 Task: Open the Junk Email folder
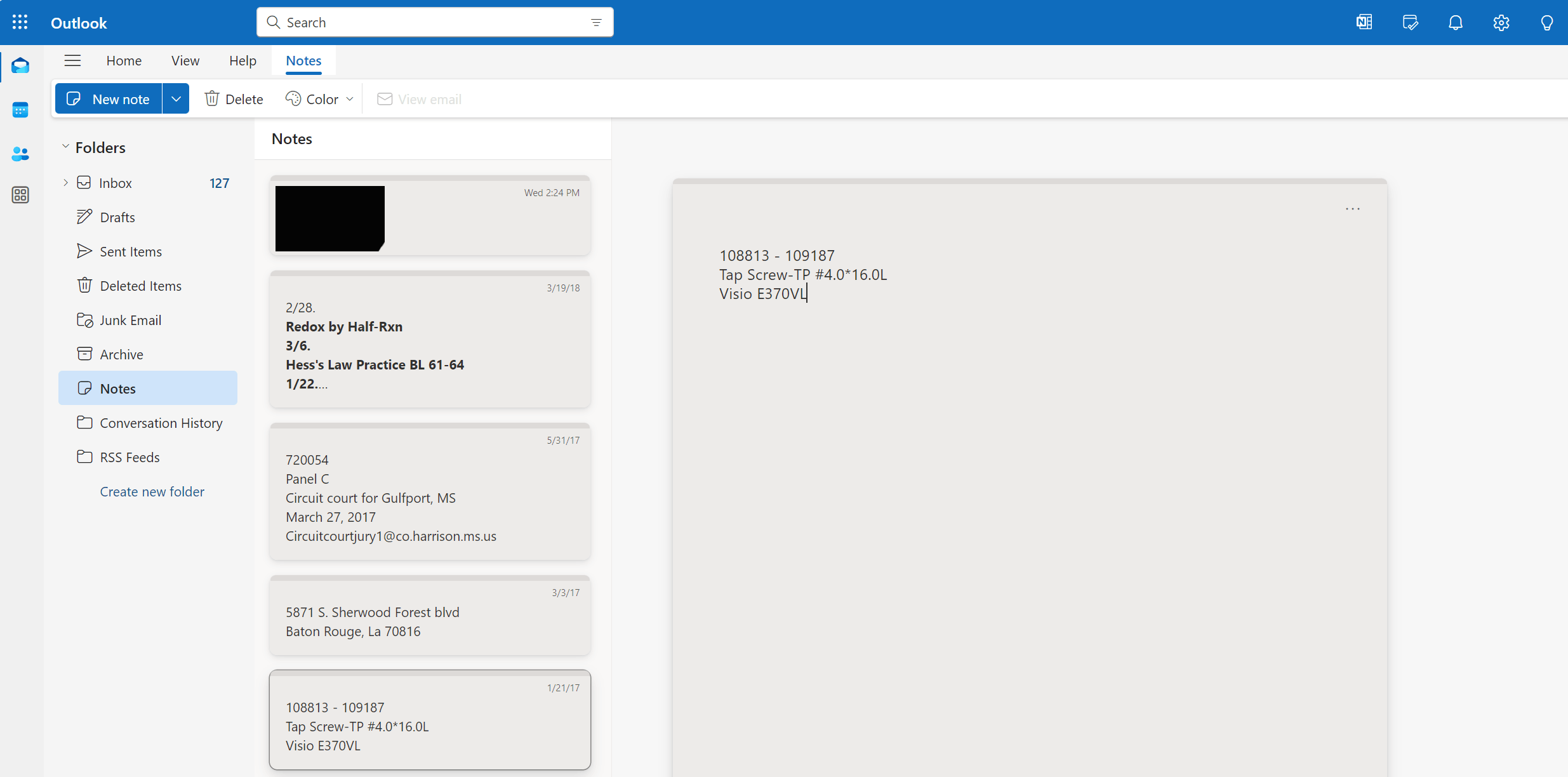coord(148,320)
